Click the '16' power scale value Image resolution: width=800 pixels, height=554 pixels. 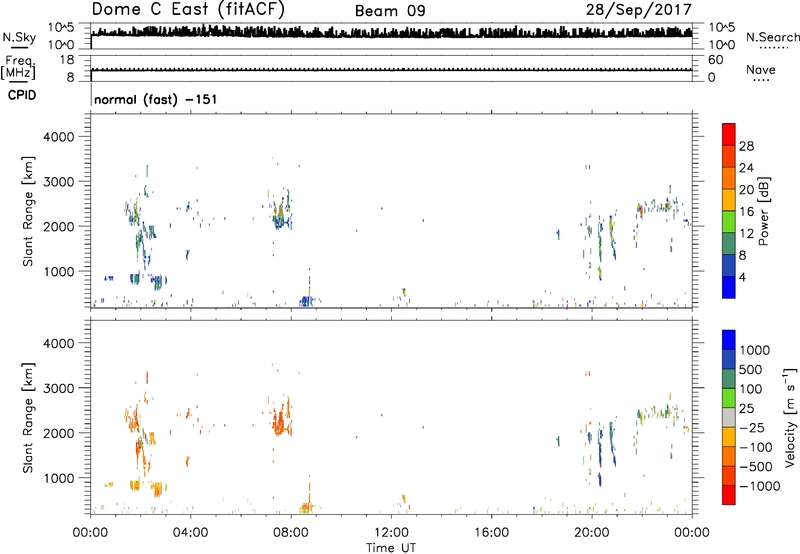click(x=746, y=212)
